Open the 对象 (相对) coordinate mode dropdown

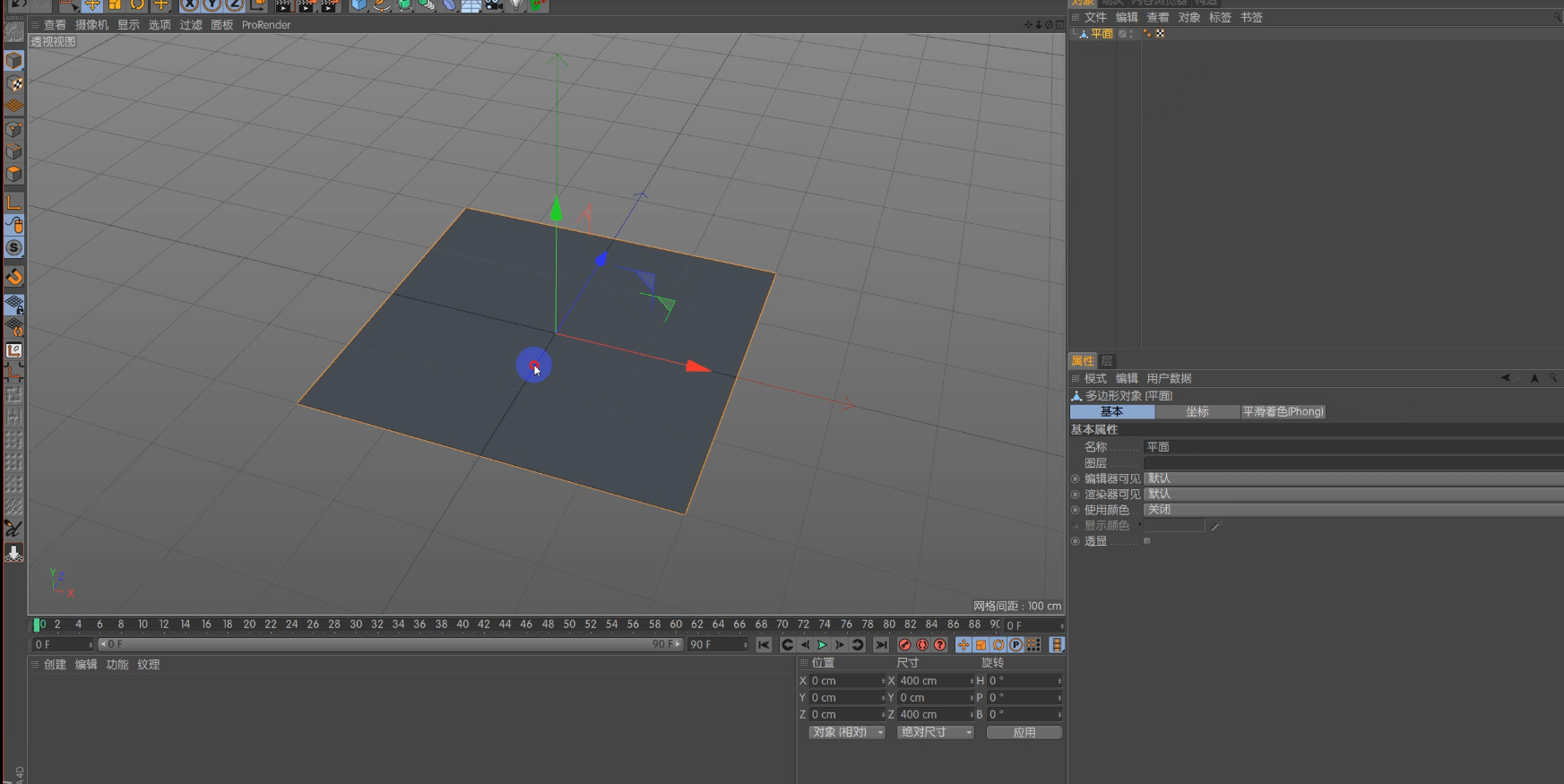coord(847,733)
